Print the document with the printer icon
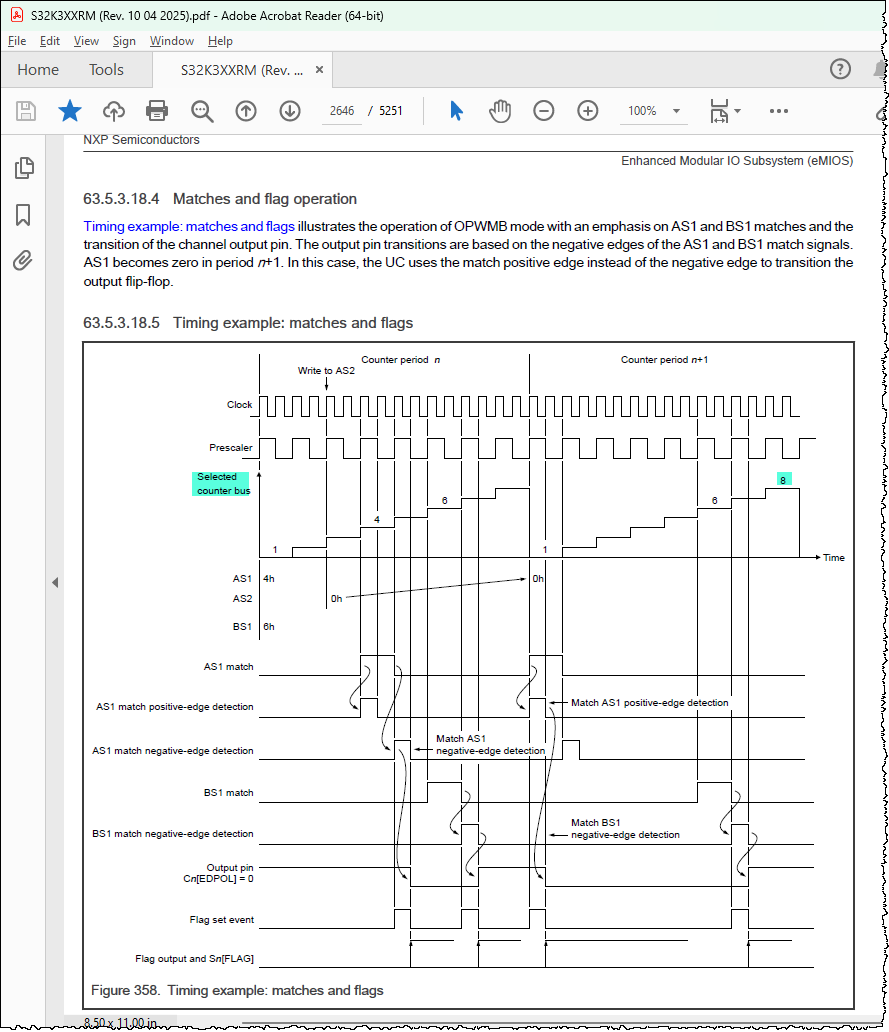The image size is (889, 1032). coord(157,111)
